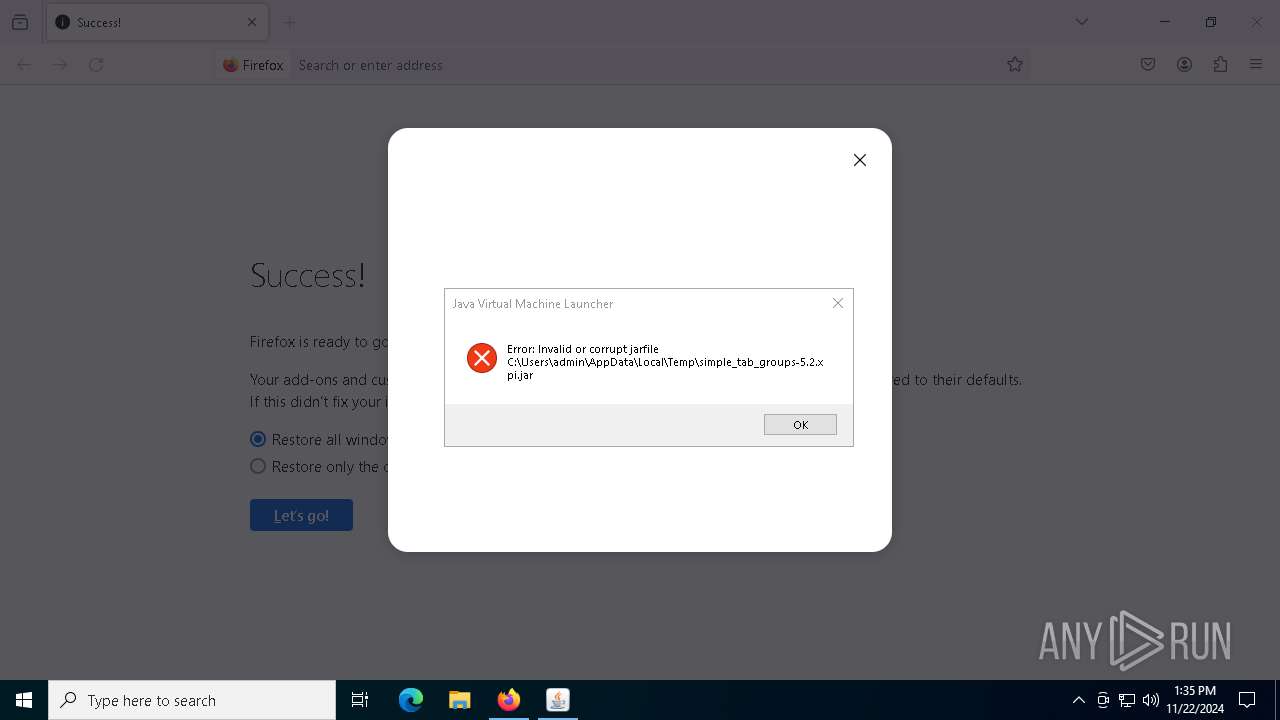Click the red error icon in dialog
Viewport: 1280px width, 720px height.
pyautogui.click(x=482, y=357)
